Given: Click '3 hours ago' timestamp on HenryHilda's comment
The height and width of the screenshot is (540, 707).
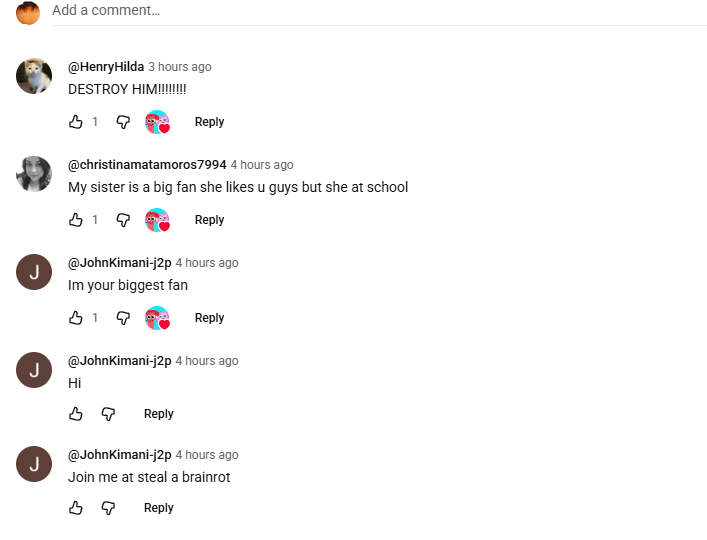Looking at the screenshot, I should point(180,67).
